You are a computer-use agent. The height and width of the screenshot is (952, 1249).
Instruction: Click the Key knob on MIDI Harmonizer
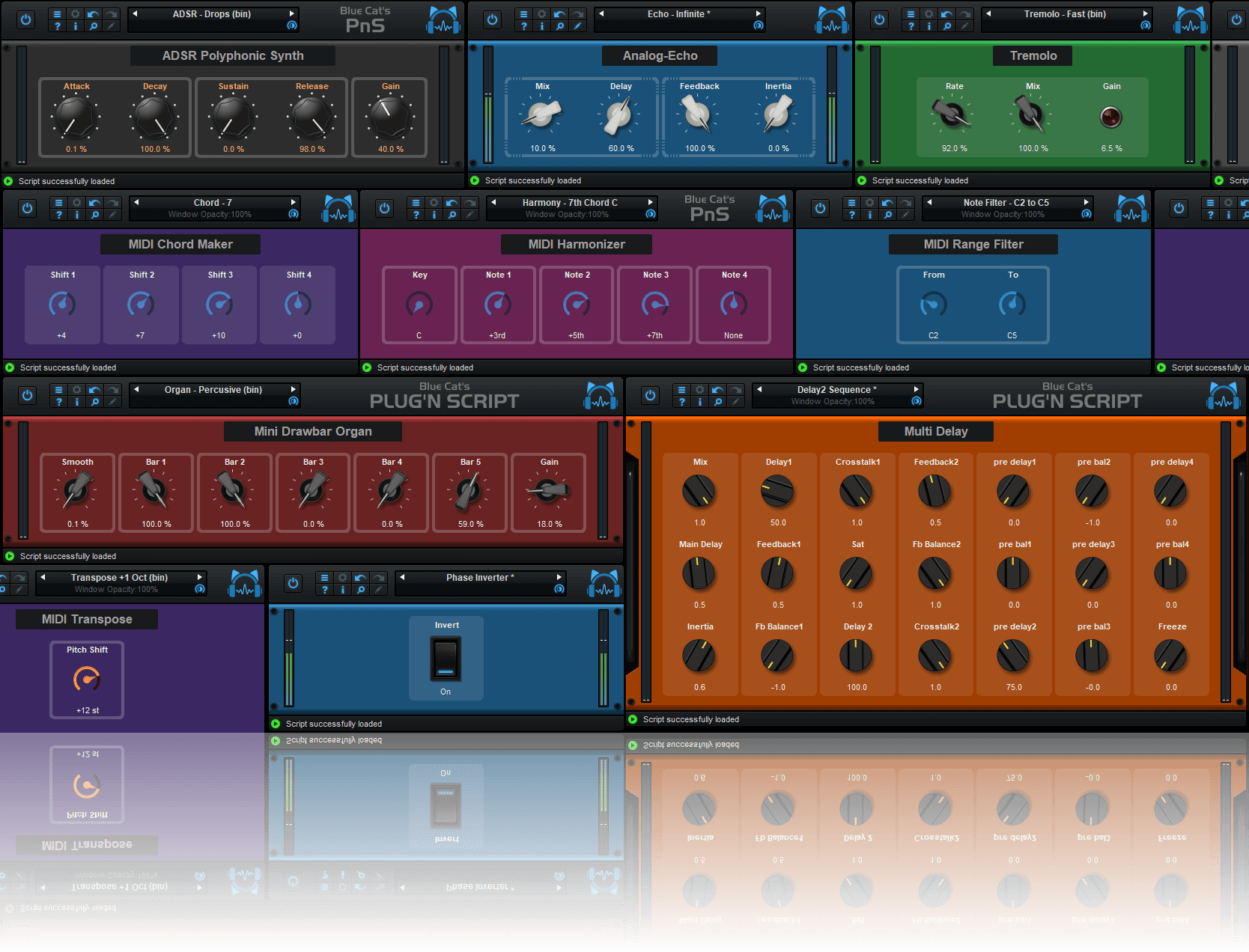point(419,304)
